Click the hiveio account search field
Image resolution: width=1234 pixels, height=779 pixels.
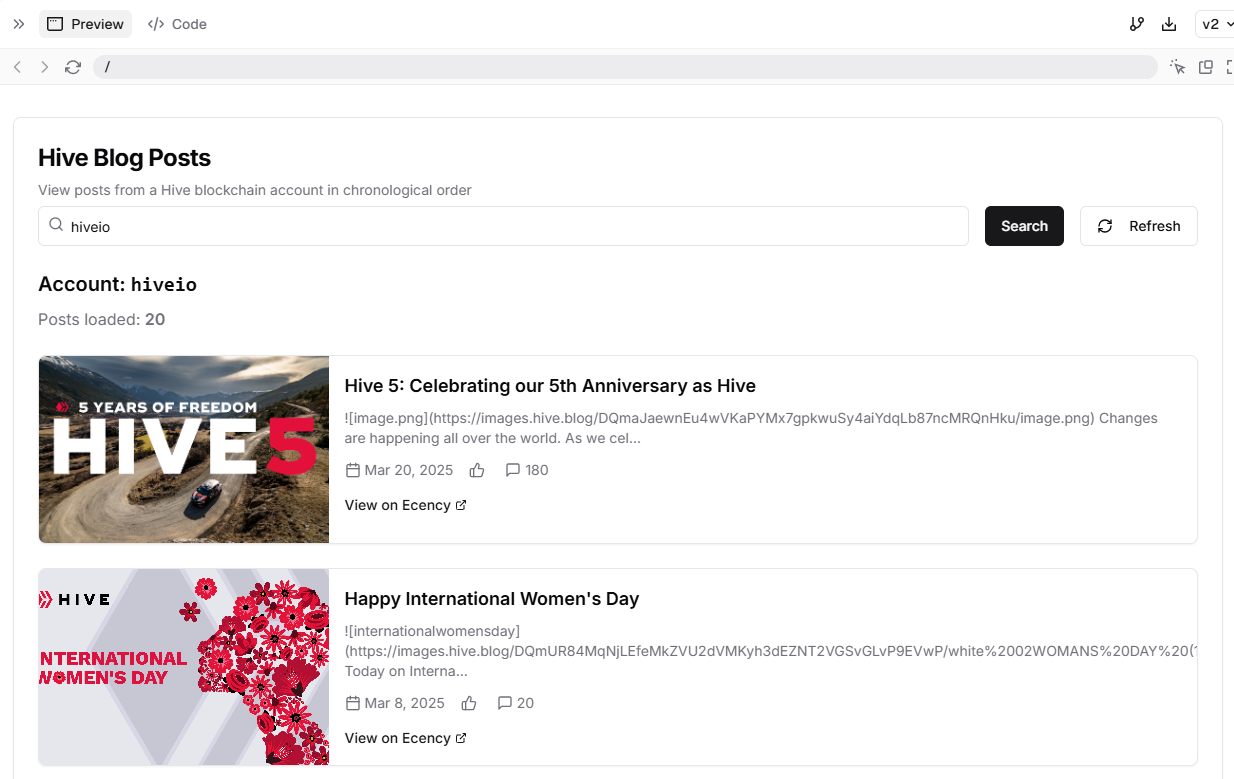(503, 226)
